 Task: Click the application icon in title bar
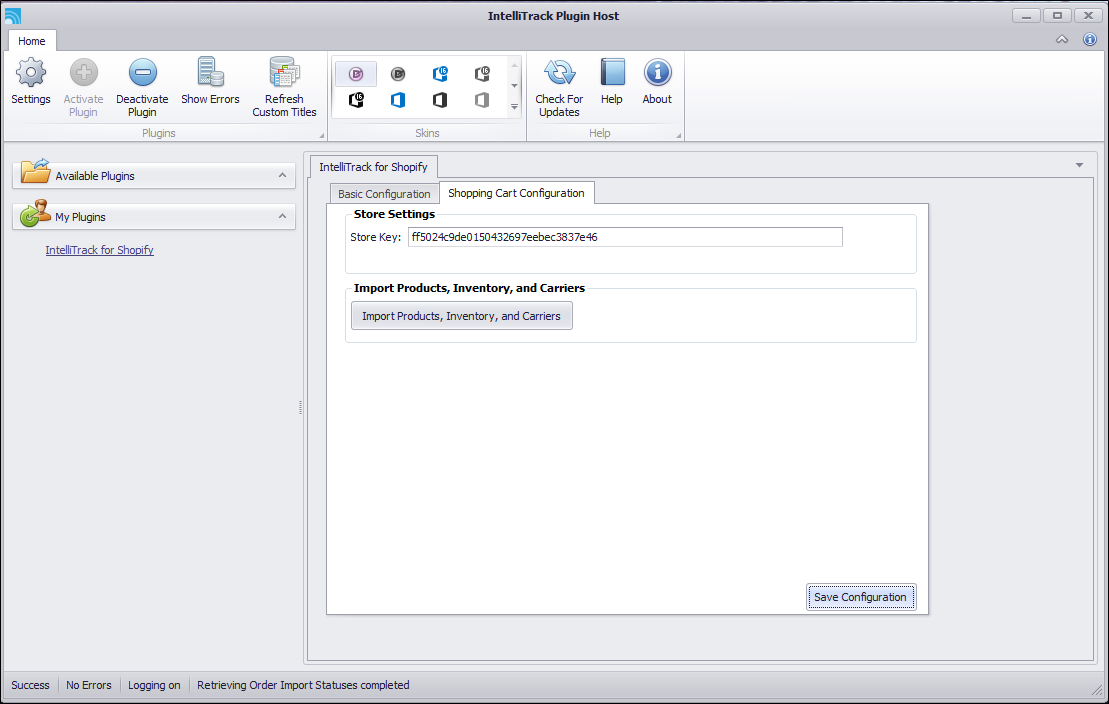12,15
